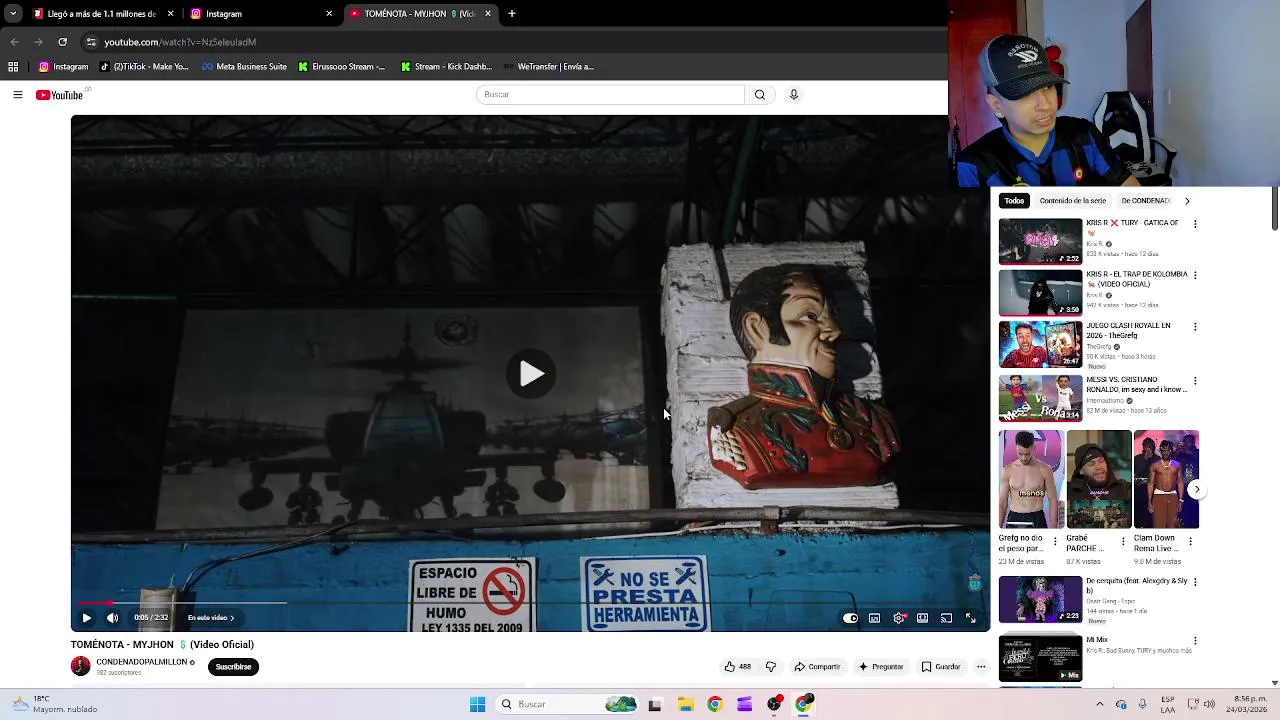Open 'De cerquita' video
1280x720 pixels.
[x=1040, y=599]
